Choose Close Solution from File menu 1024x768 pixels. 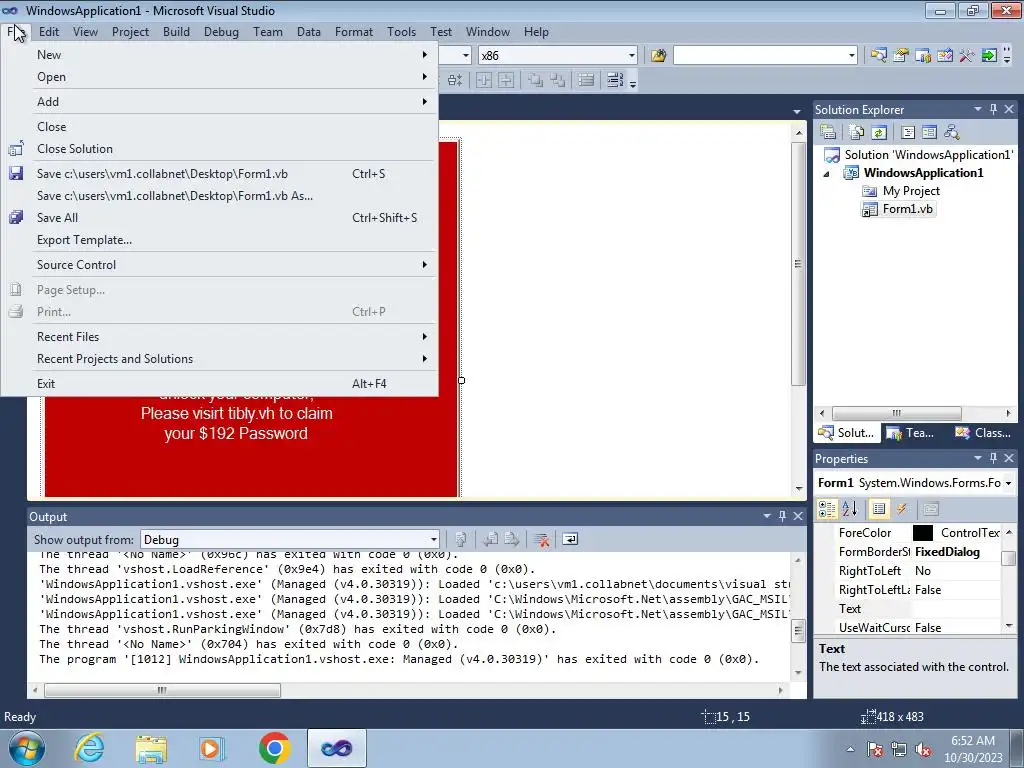point(219,149)
